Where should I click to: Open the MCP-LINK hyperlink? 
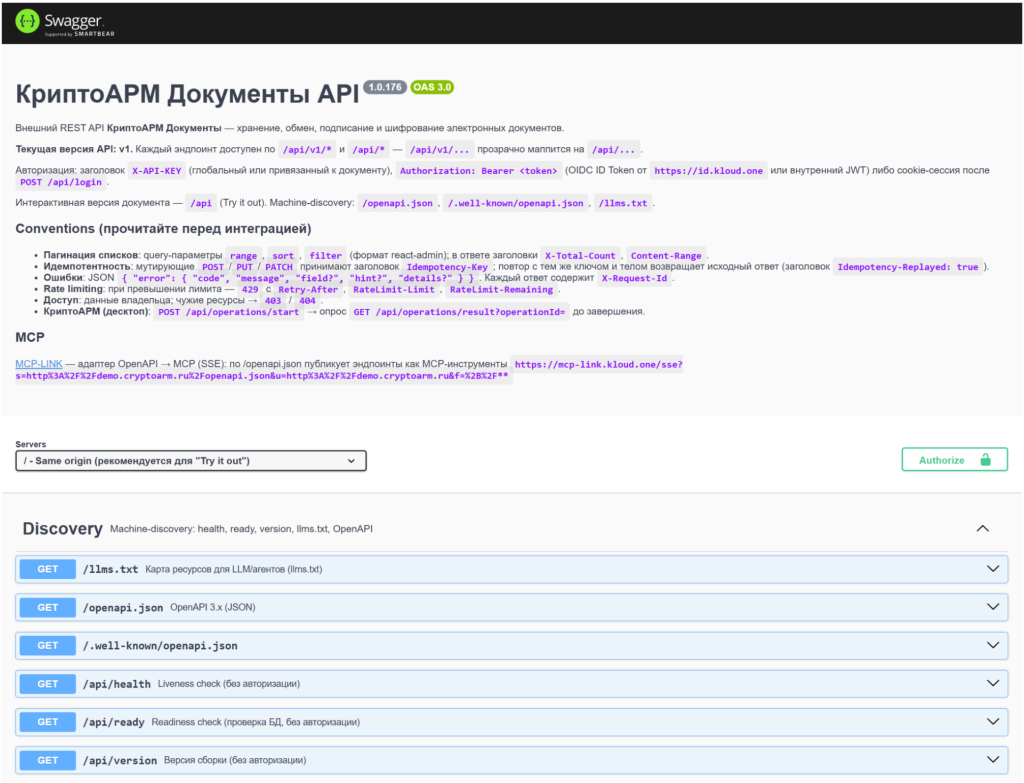(39, 364)
